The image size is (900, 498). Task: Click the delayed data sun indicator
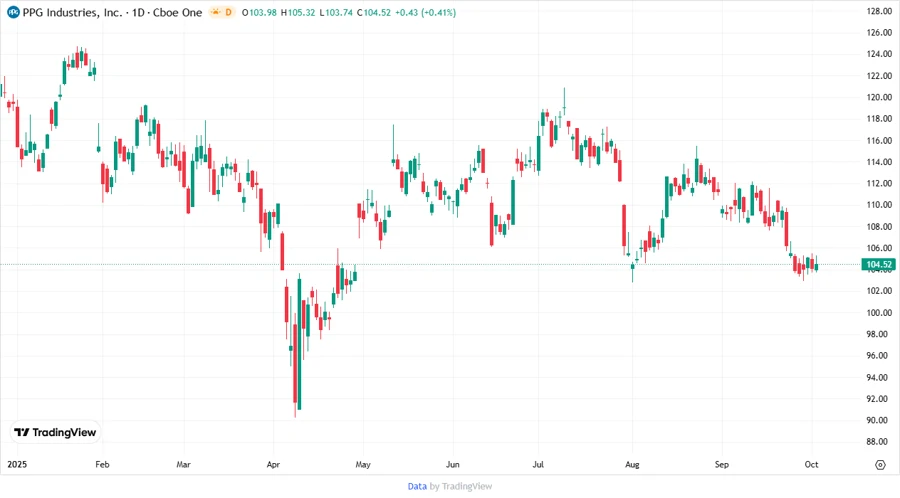click(227, 12)
